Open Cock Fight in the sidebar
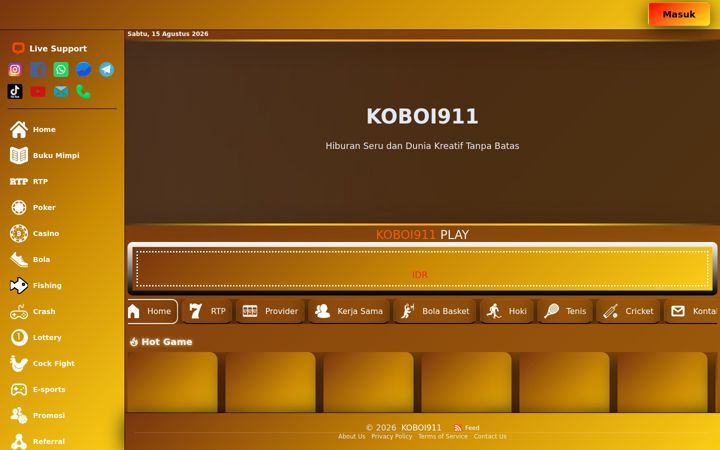The height and width of the screenshot is (450, 720). [x=42, y=363]
